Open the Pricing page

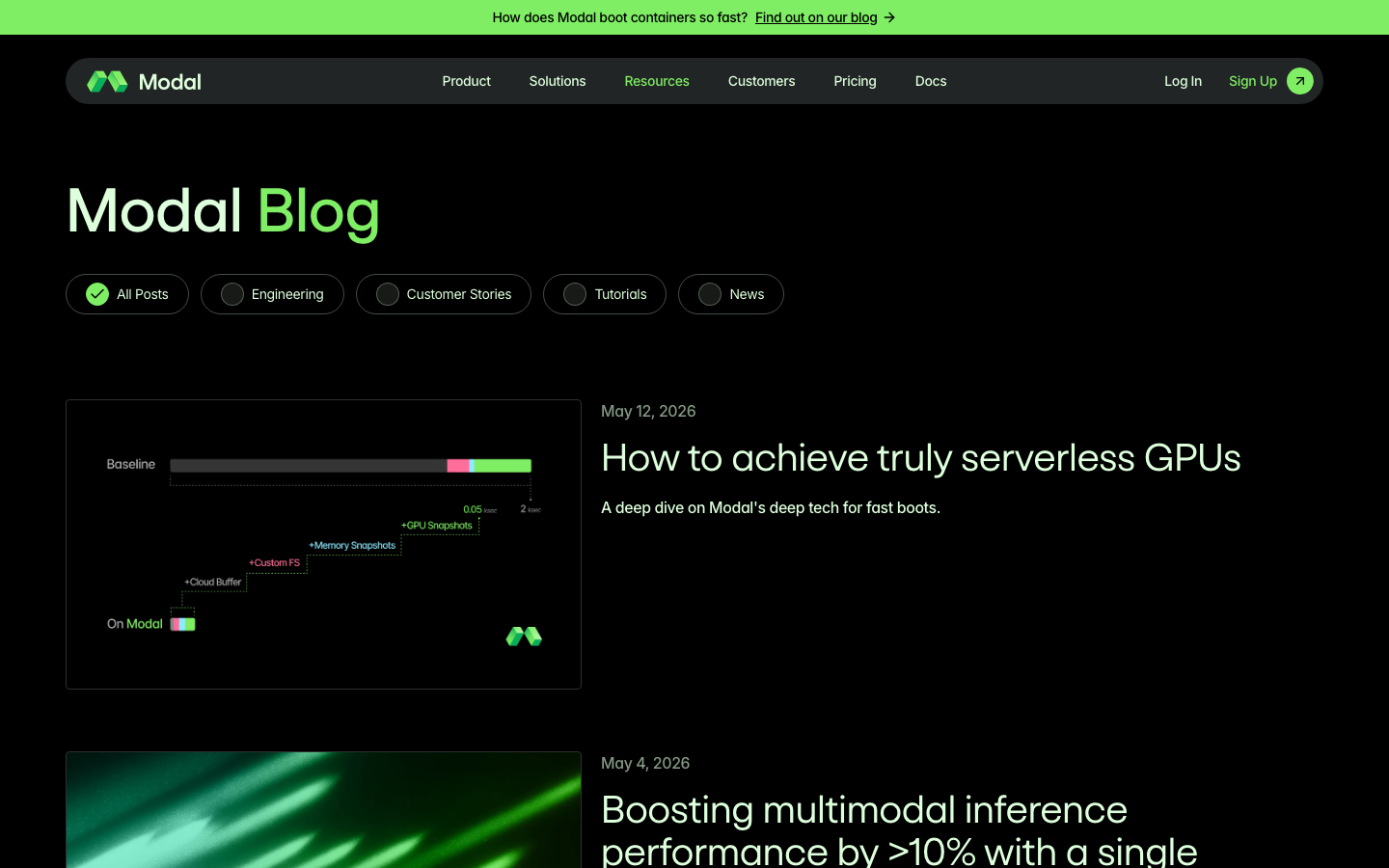coord(856,81)
